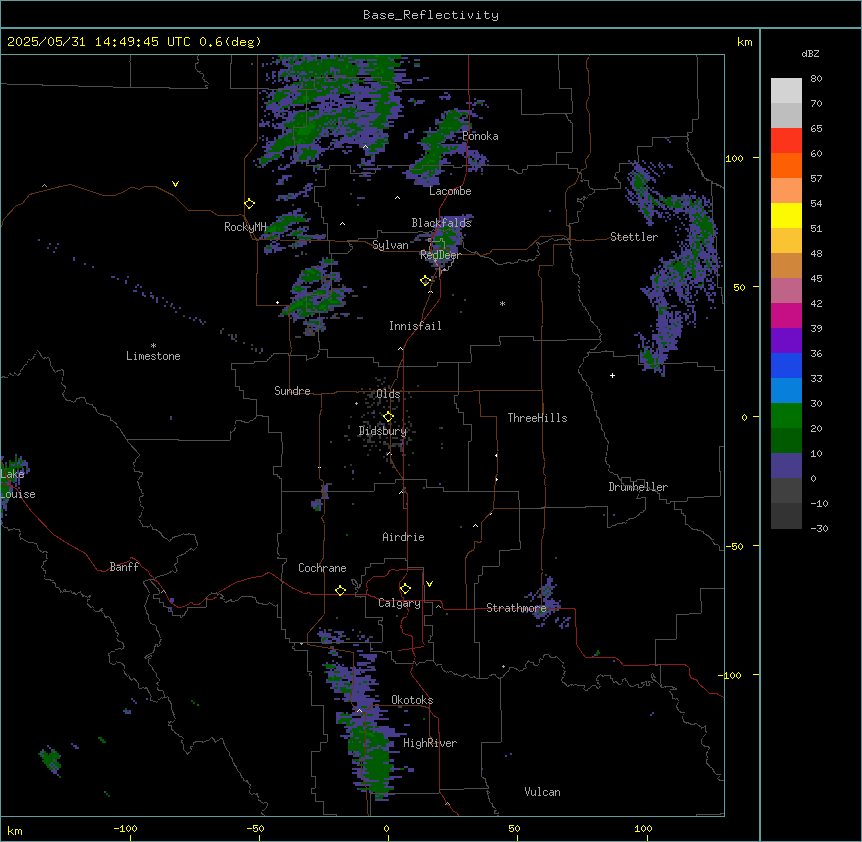862x842 pixels.
Task: Click the white caret marker below Okotoks
Action: tap(360, 711)
